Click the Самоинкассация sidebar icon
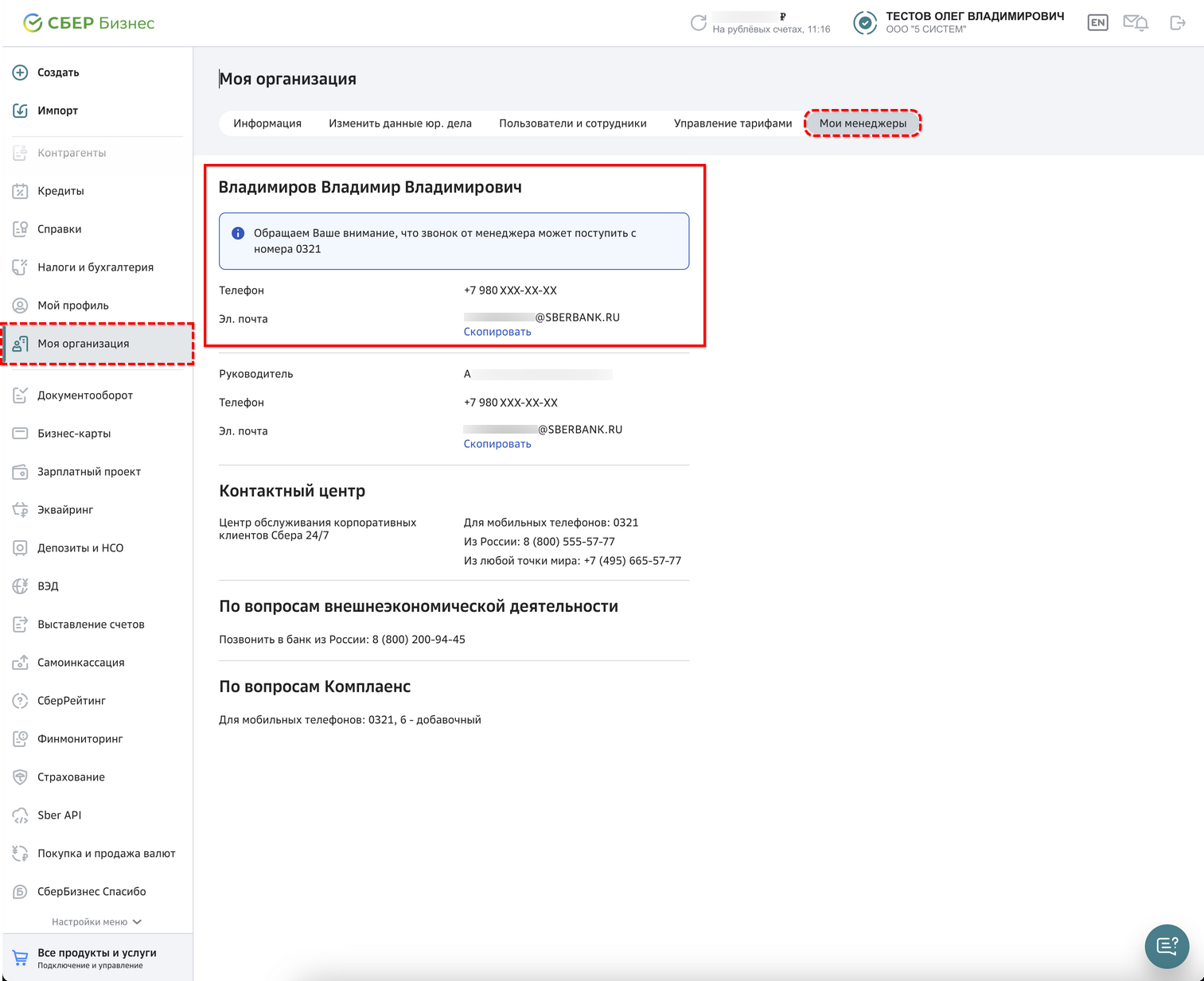Viewport: 1204px width, 981px height. tap(21, 663)
